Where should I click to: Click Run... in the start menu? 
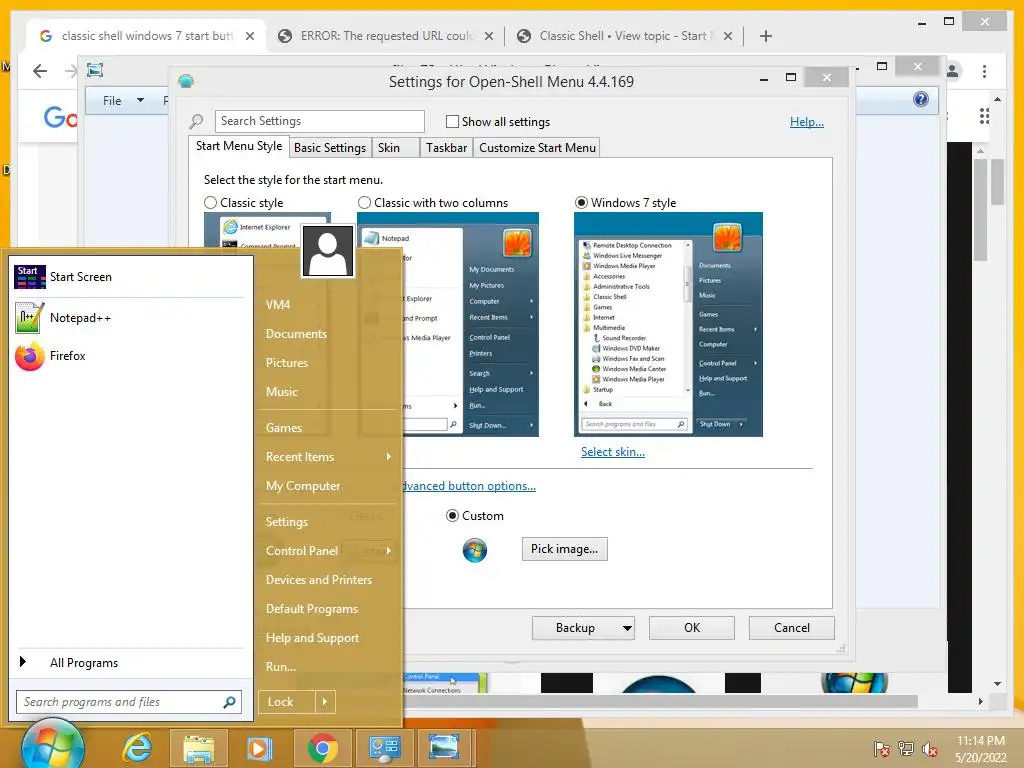[x=281, y=667]
